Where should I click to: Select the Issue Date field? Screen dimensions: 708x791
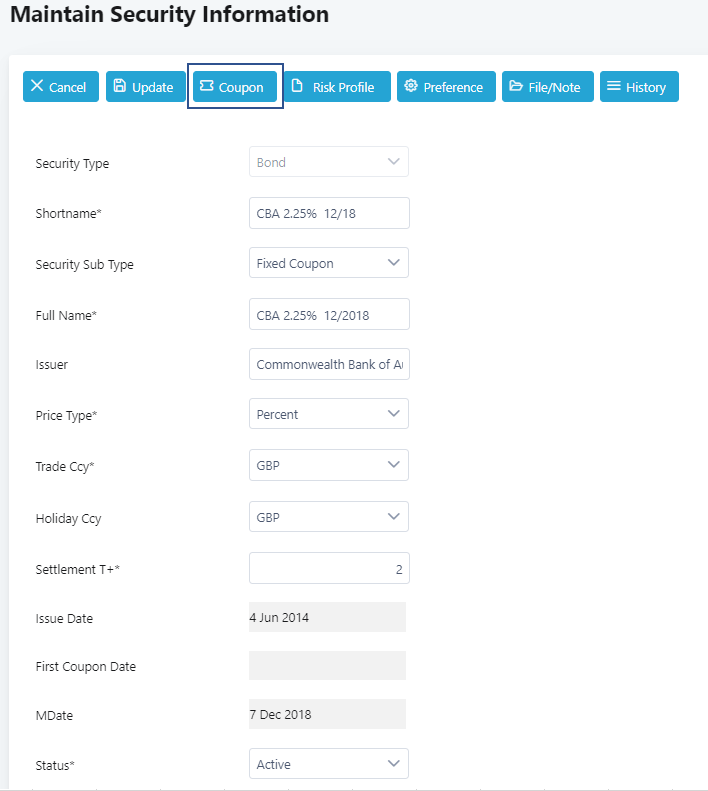(327, 617)
